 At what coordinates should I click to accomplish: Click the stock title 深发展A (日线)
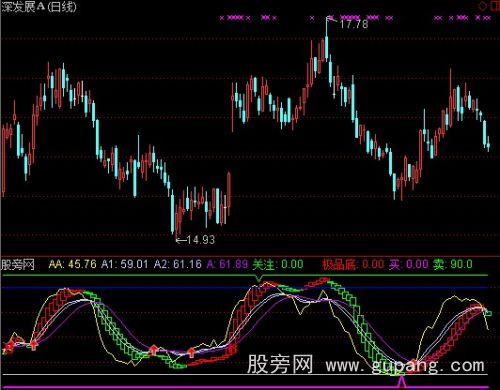(x=39, y=7)
